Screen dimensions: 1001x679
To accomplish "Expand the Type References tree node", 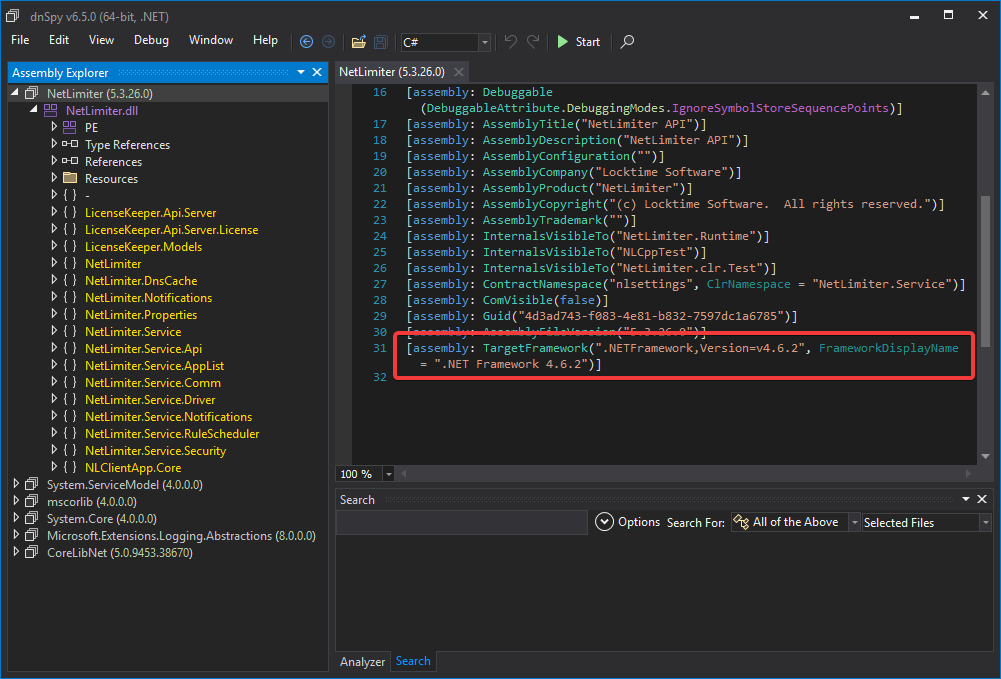I will pyautogui.click(x=54, y=145).
